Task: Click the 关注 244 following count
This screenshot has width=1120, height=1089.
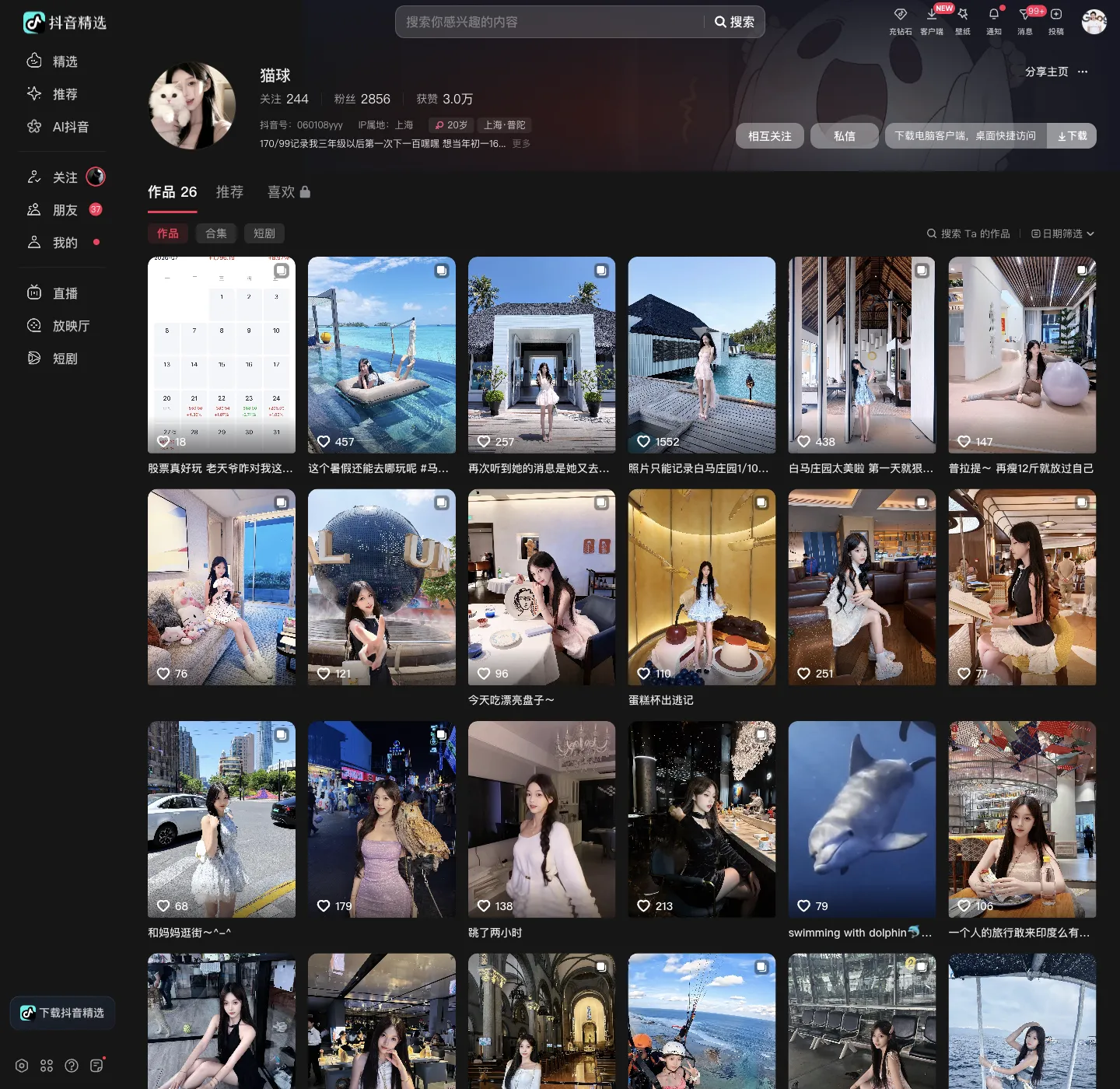Action: pyautogui.click(x=284, y=99)
